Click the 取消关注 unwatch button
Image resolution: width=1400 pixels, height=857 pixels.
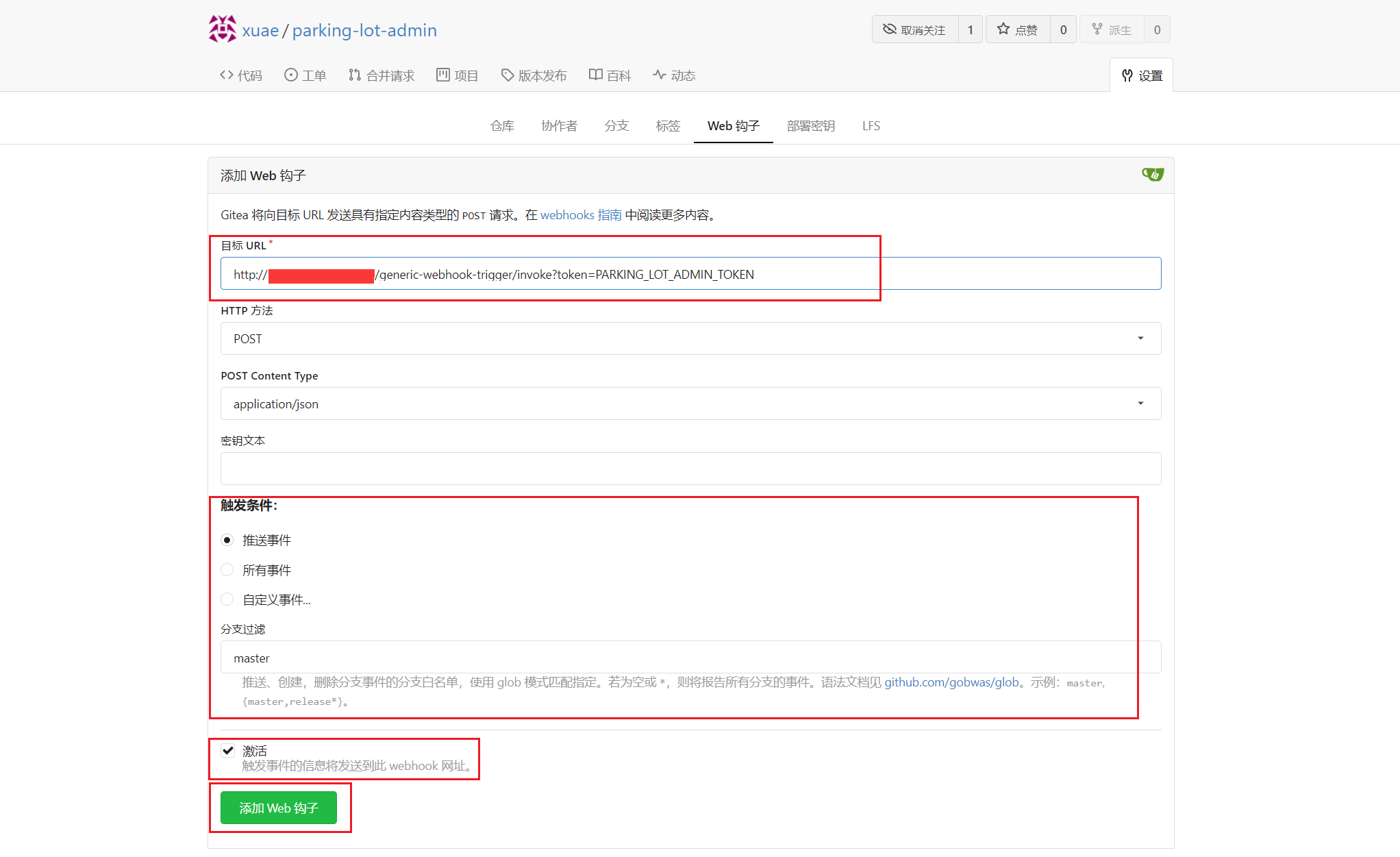click(x=915, y=29)
